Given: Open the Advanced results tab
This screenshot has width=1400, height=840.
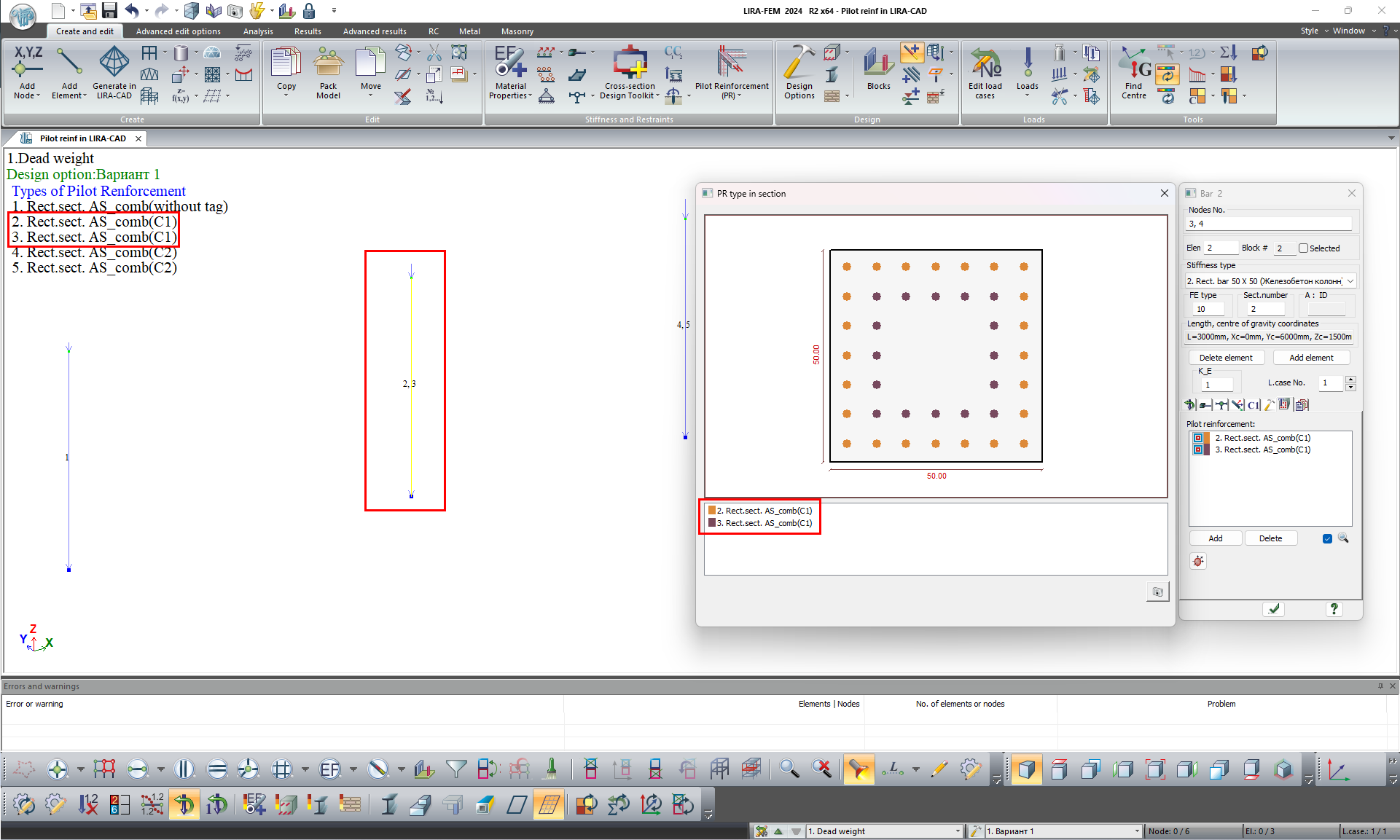Looking at the screenshot, I should coord(375,31).
